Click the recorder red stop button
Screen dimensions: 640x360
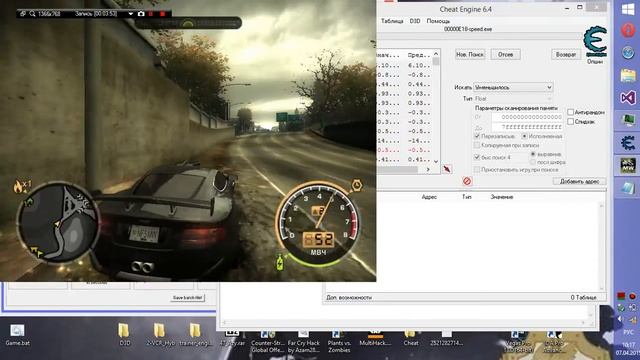162,14
